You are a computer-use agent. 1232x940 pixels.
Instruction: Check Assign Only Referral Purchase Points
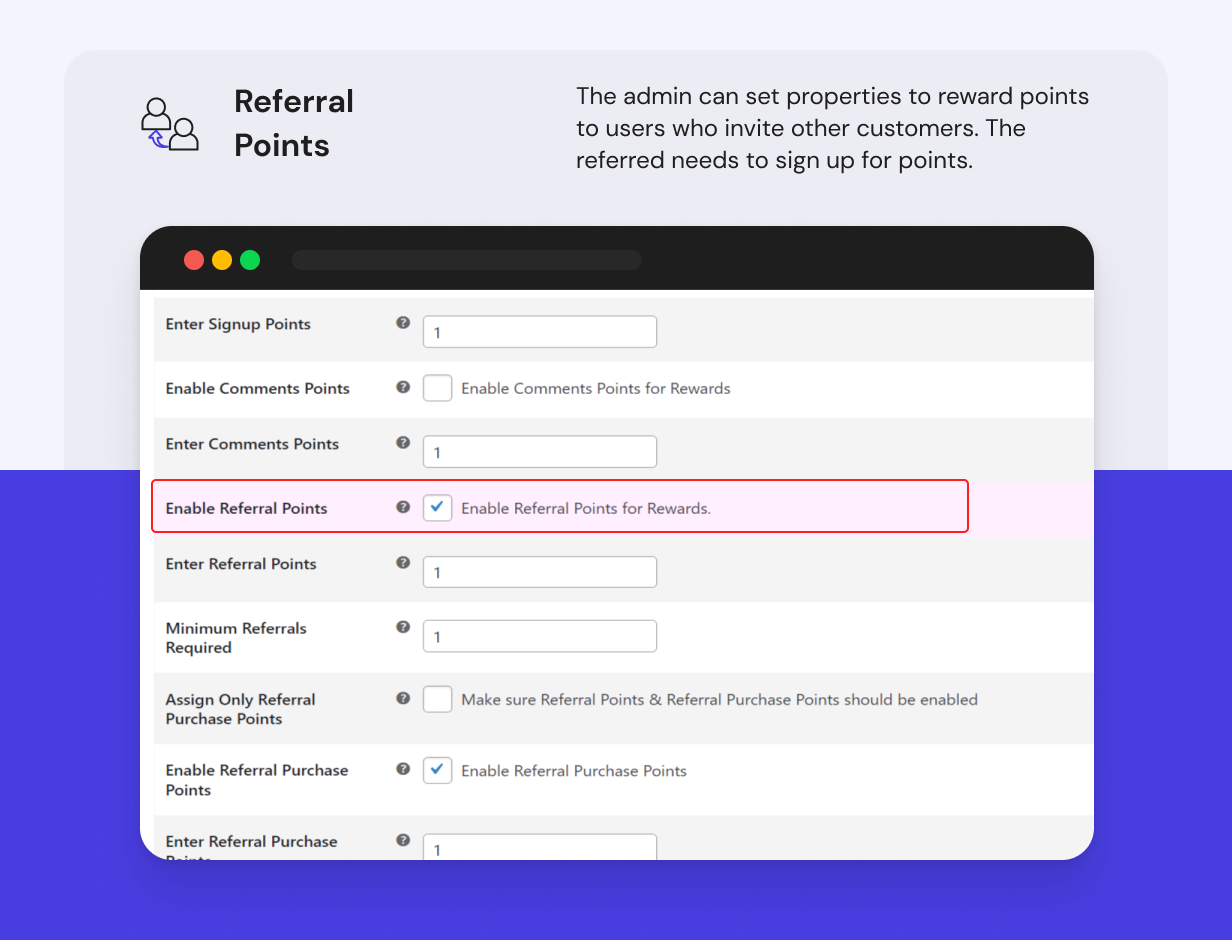tap(437, 699)
